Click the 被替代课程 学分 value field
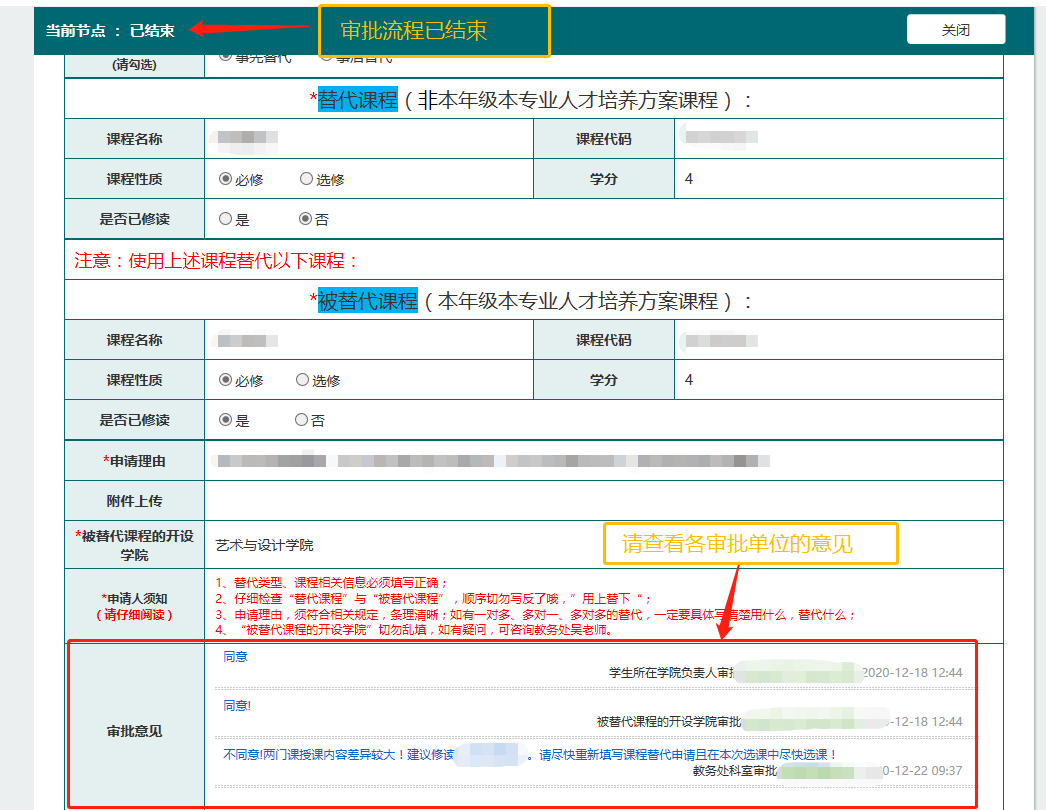The image size is (1046, 810). click(x=838, y=380)
